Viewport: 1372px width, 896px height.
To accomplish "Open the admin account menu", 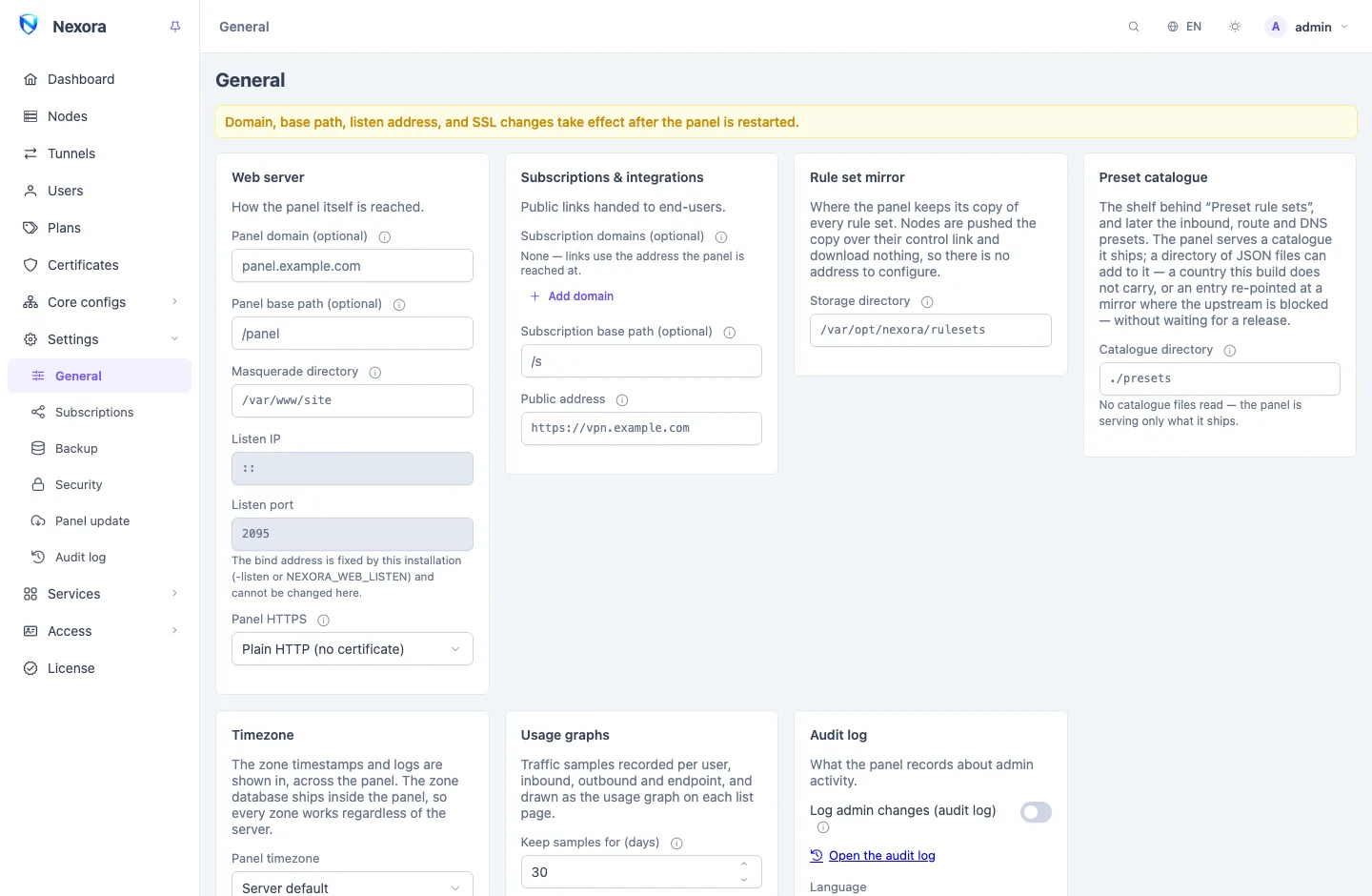I will click(1306, 27).
